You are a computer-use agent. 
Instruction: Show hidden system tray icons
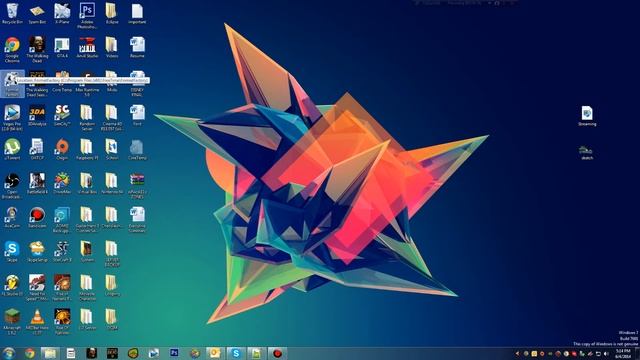click(x=518, y=353)
